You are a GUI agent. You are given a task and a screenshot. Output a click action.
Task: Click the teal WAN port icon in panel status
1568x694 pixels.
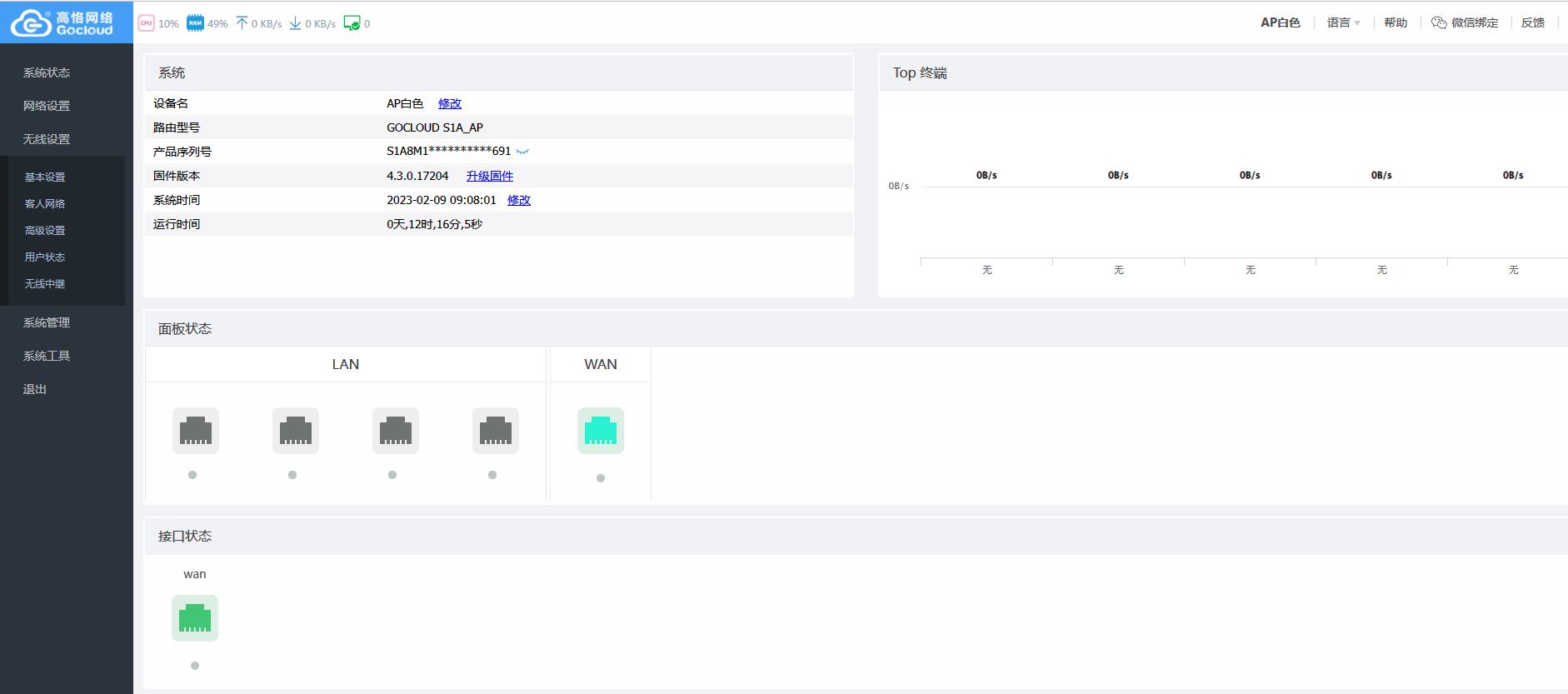point(600,431)
